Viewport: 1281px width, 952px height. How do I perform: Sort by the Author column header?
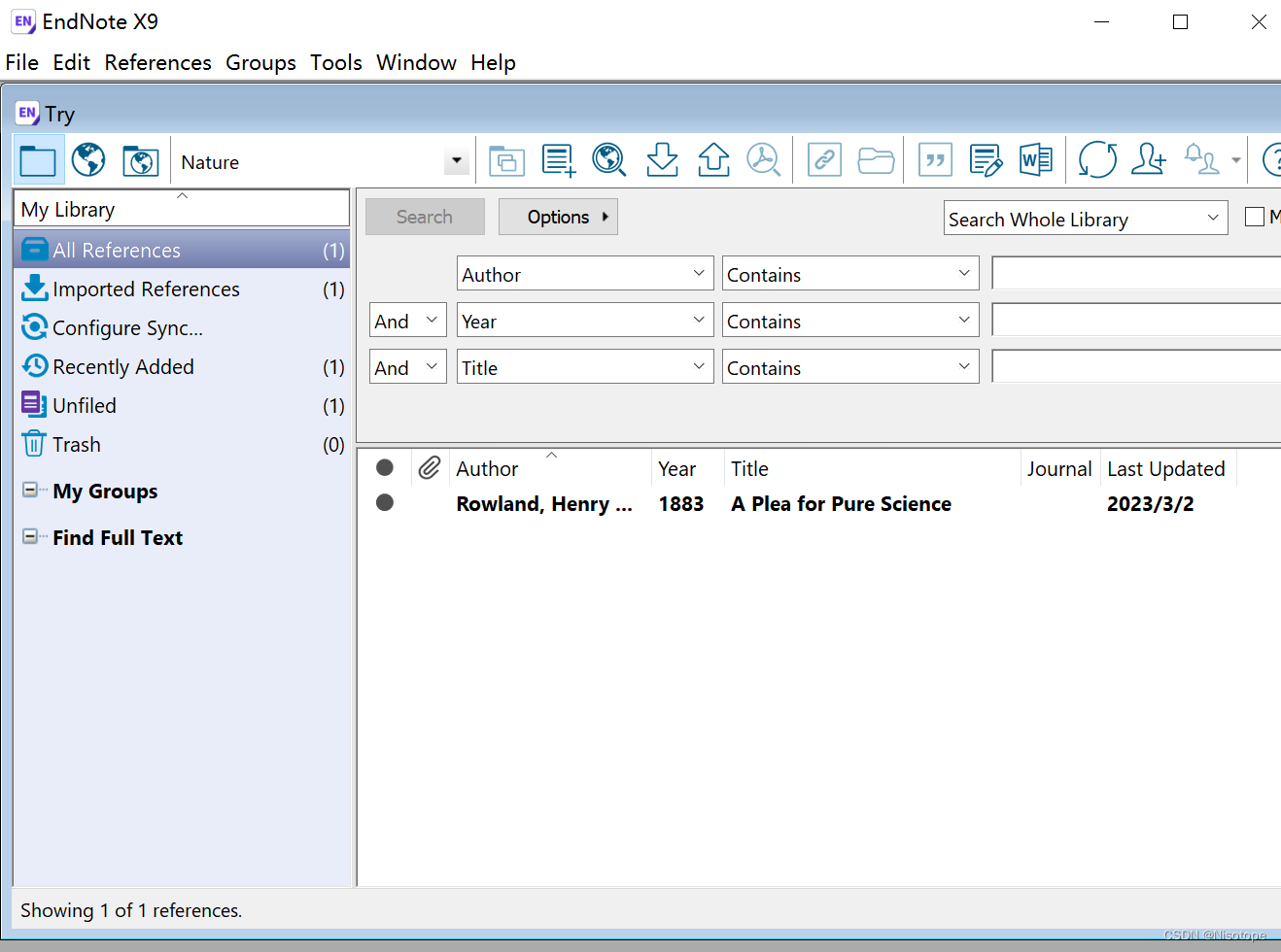(550, 468)
